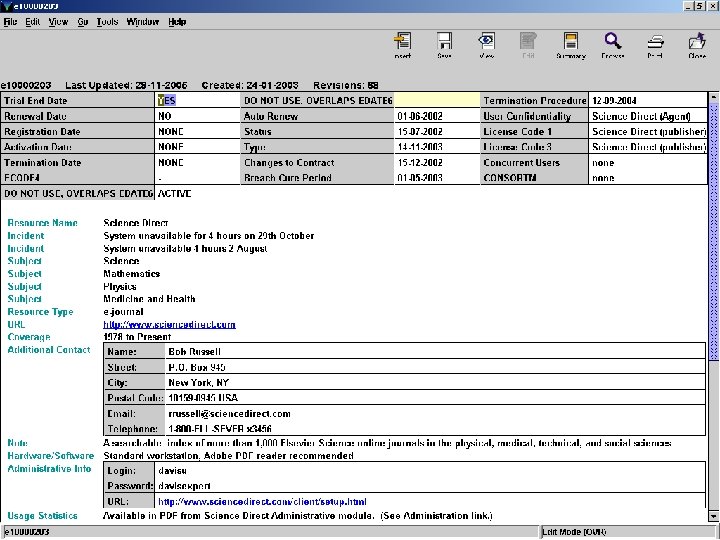Click the Insert toolbar icon

pos(402,43)
